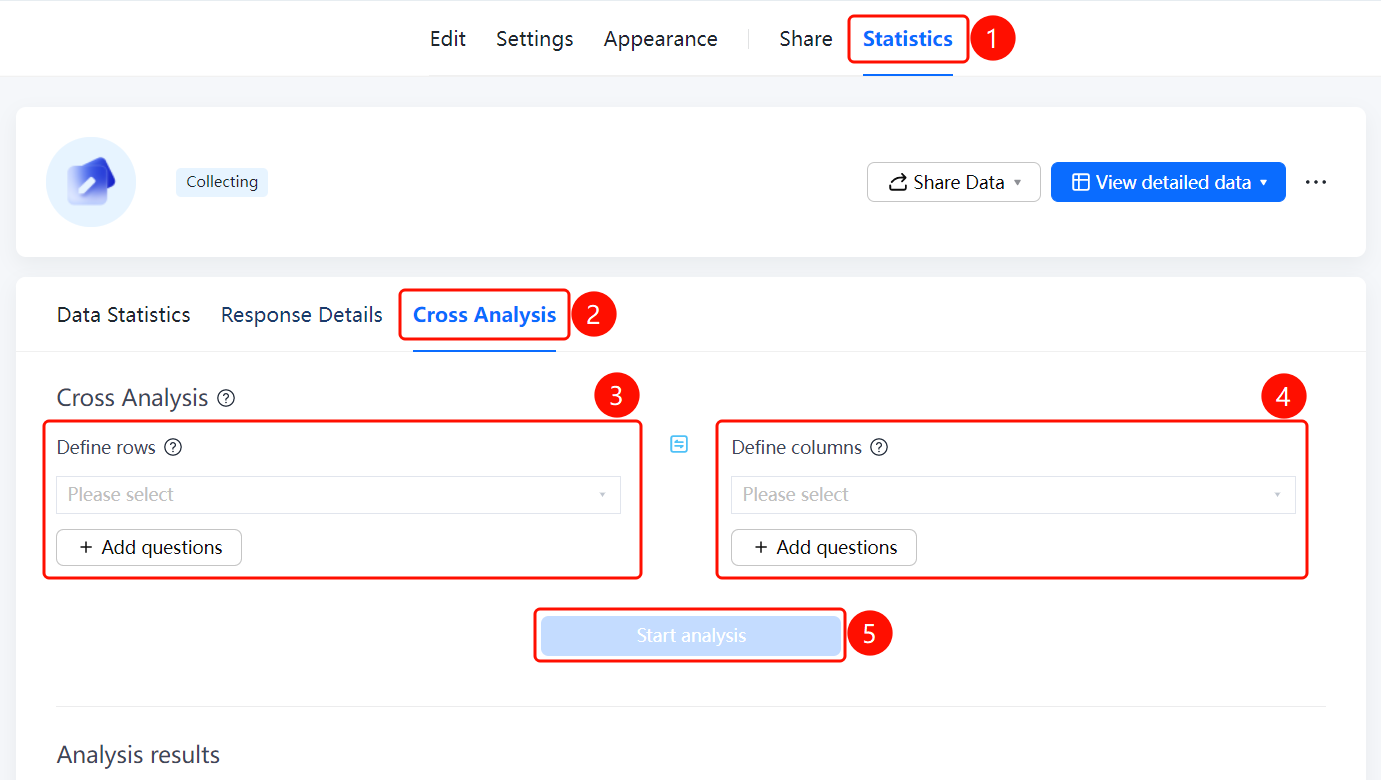
Task: Click the Collecting status badge
Action: coord(222,182)
